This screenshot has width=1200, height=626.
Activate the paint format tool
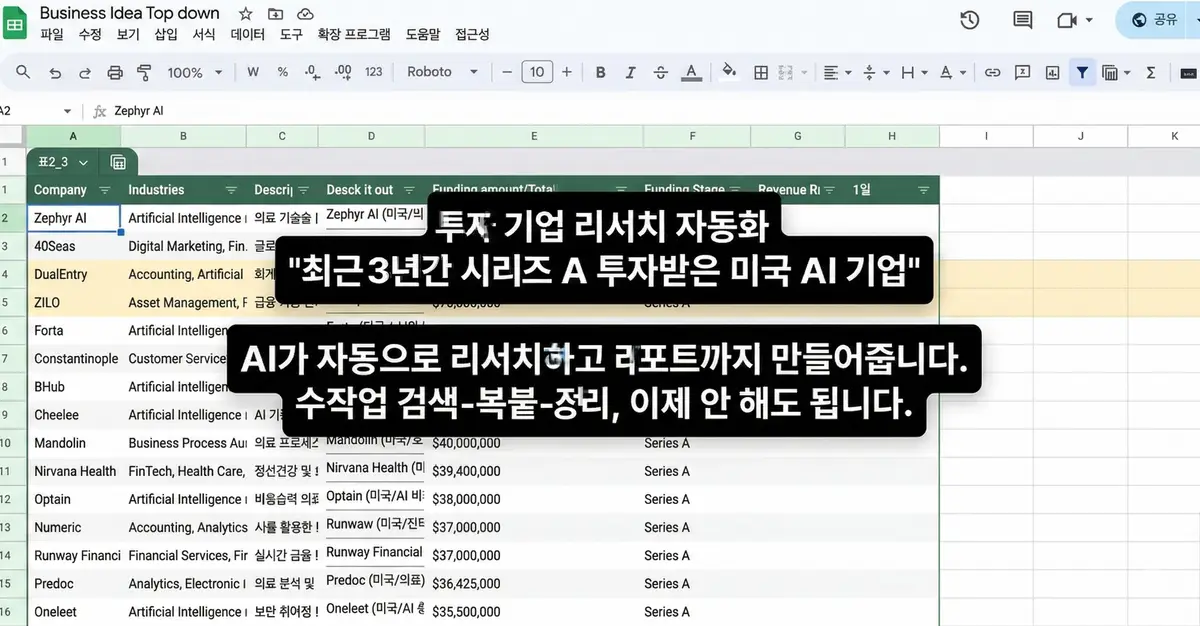pos(143,72)
